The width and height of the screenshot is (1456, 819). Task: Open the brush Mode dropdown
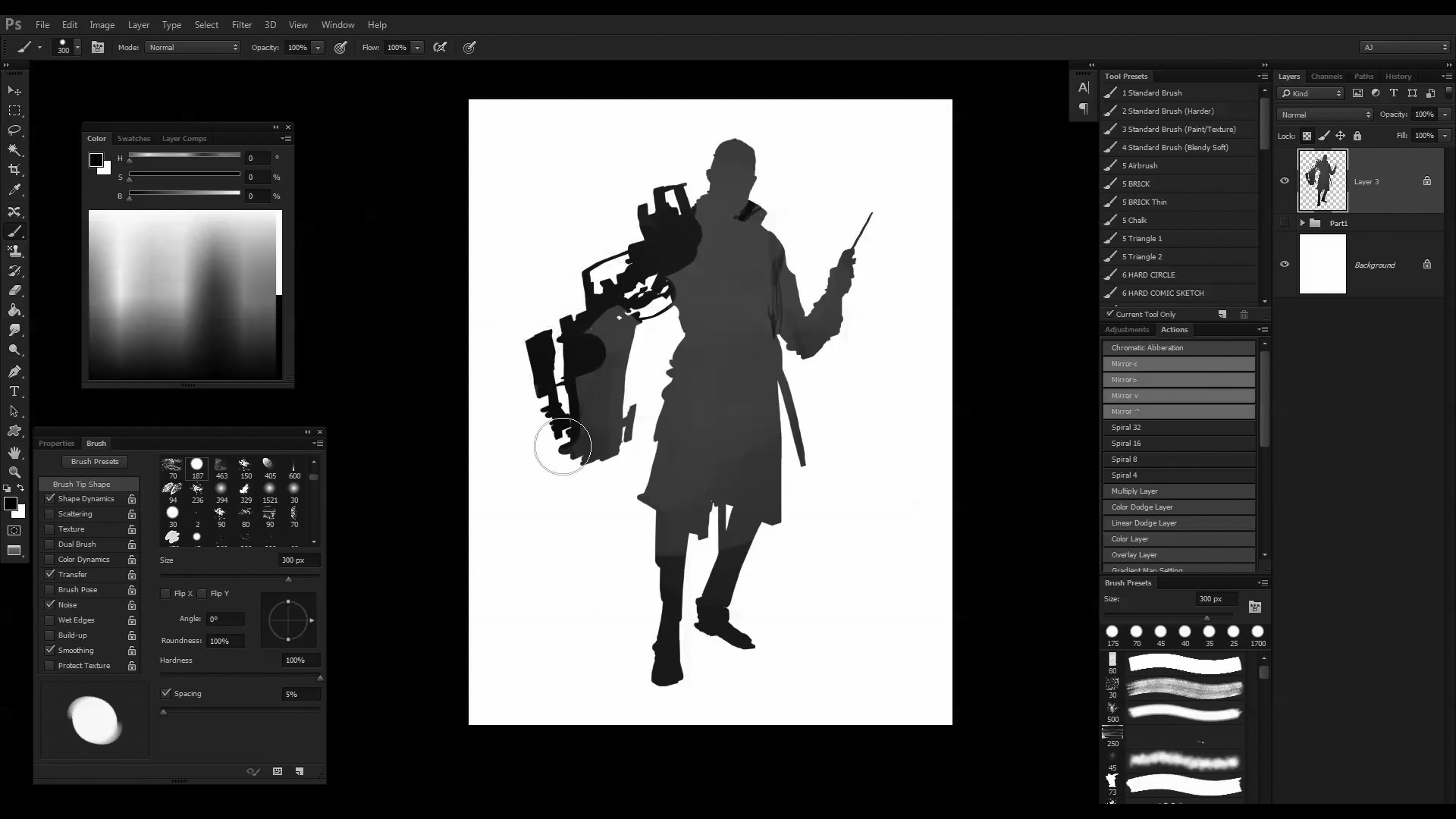click(193, 47)
